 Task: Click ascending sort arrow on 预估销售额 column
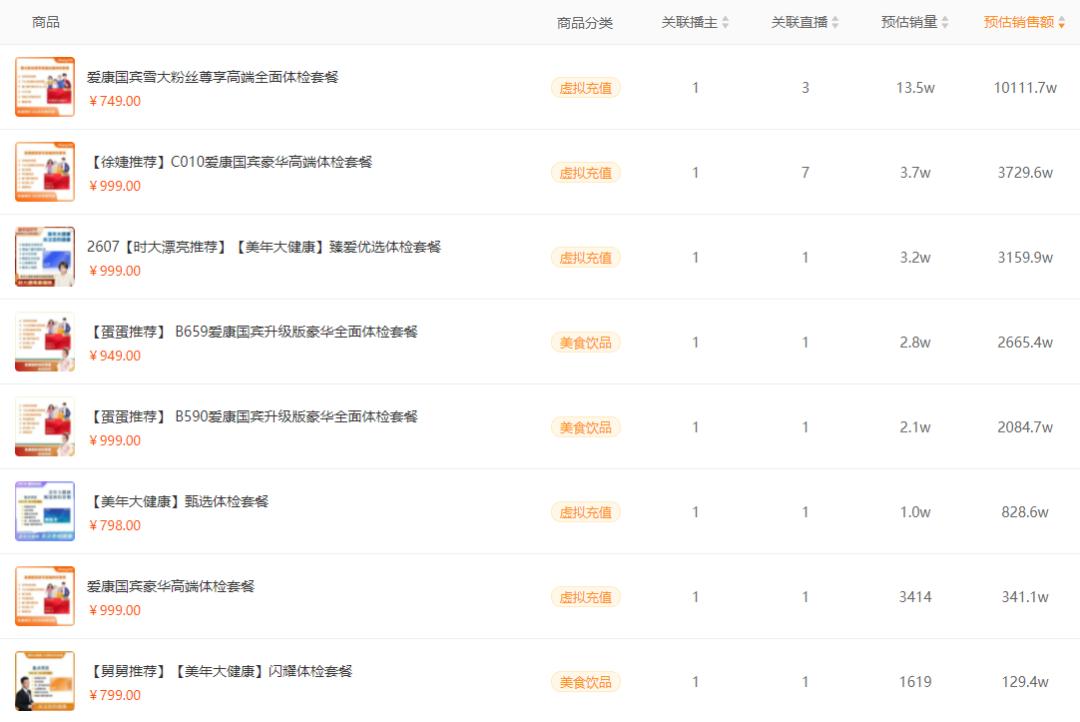[1062, 17]
